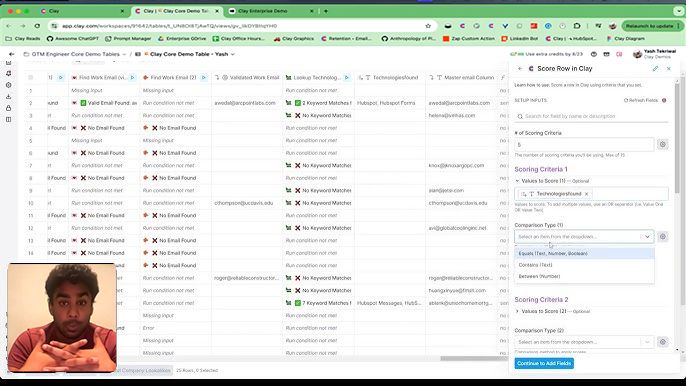This screenshot has width=686, height=386.
Task: Open a new browser tab
Action: 326,11
